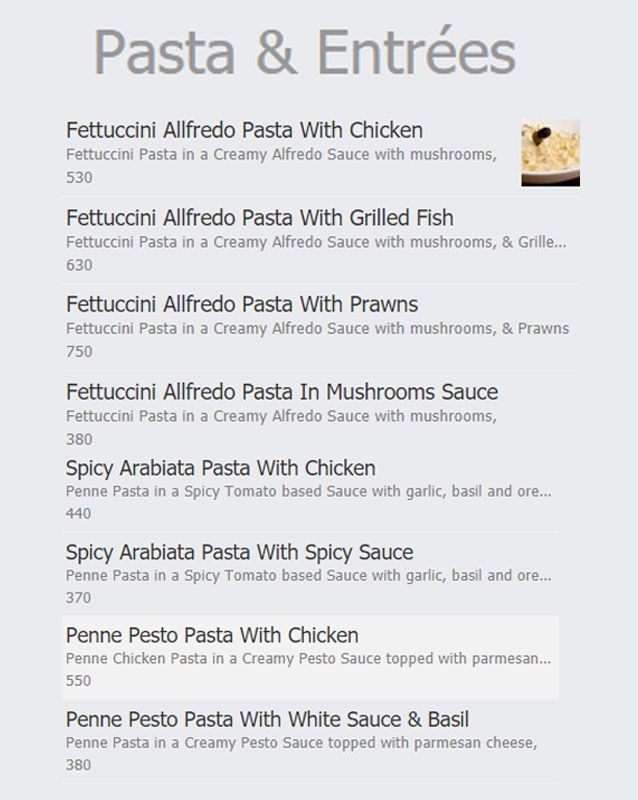Click the 440 price under Arabiata chicken
The width and height of the screenshot is (638, 800).
click(x=79, y=513)
